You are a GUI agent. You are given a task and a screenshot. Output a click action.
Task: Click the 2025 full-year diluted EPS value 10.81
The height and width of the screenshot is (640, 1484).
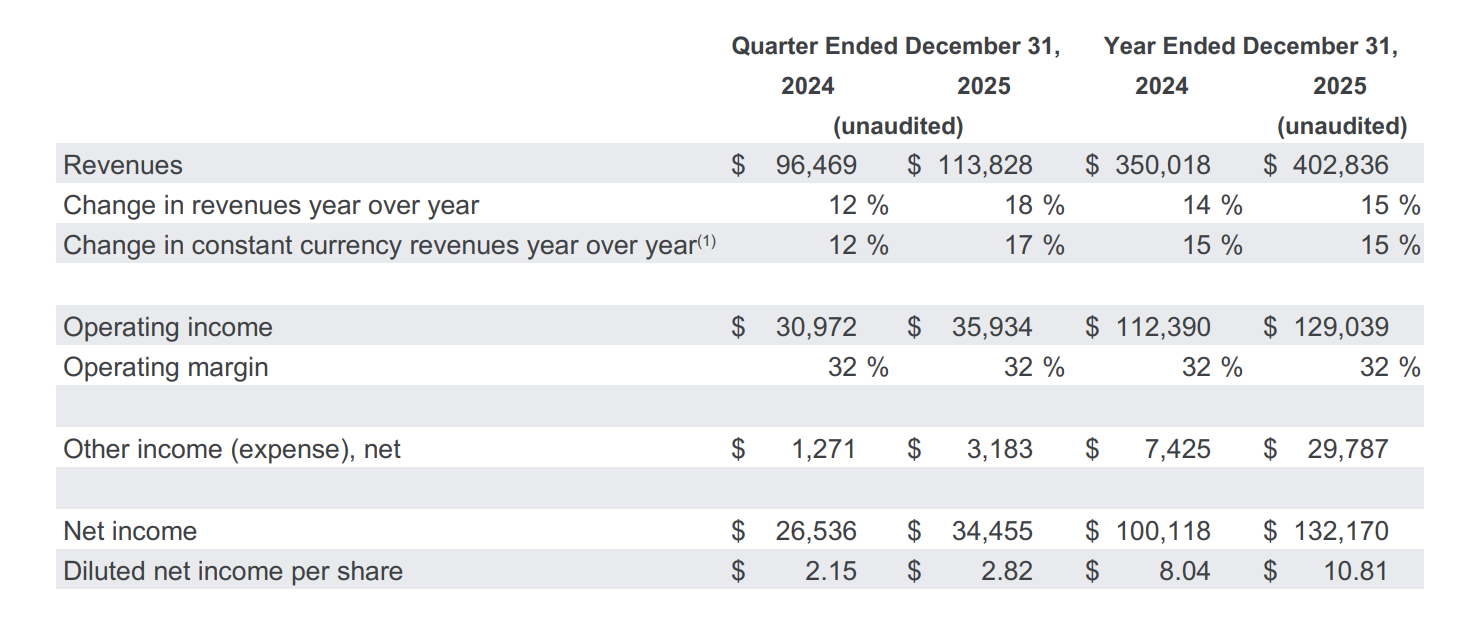(x=1355, y=571)
